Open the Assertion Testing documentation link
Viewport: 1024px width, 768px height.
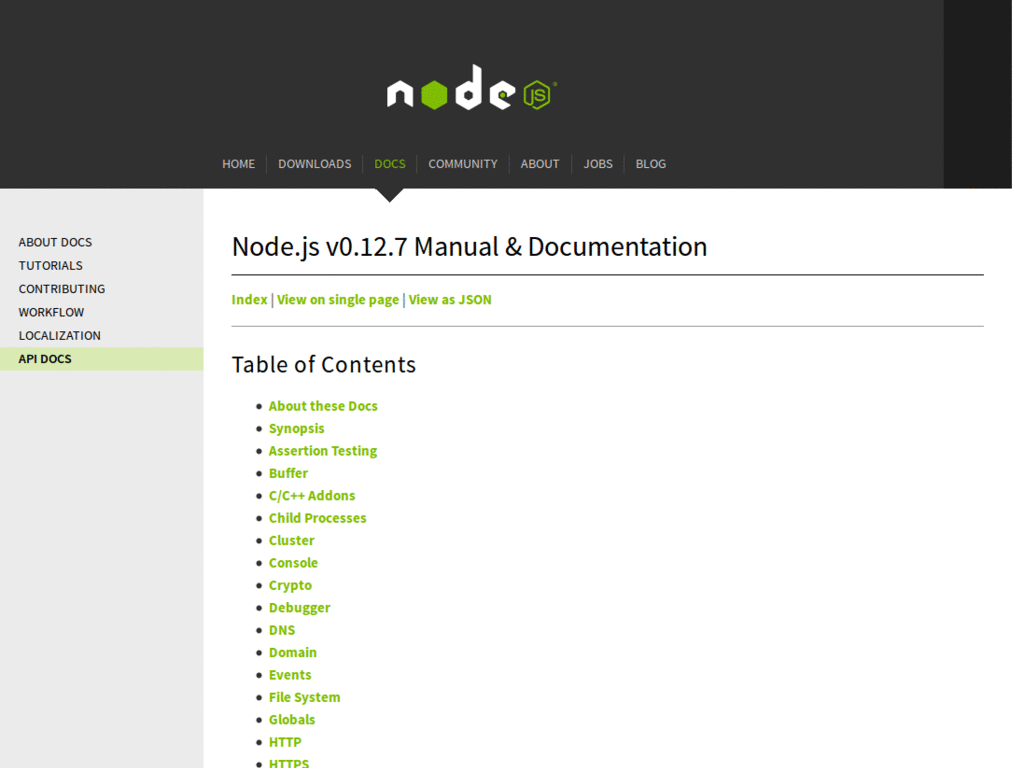click(322, 450)
